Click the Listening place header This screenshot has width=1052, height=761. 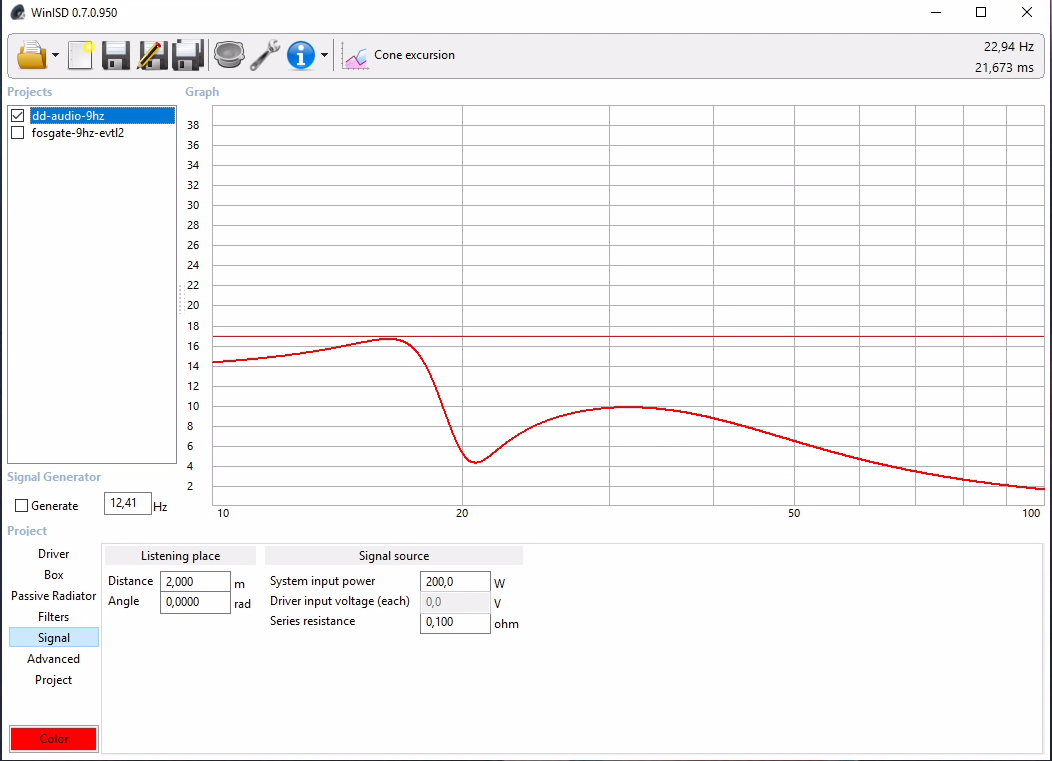pos(180,556)
